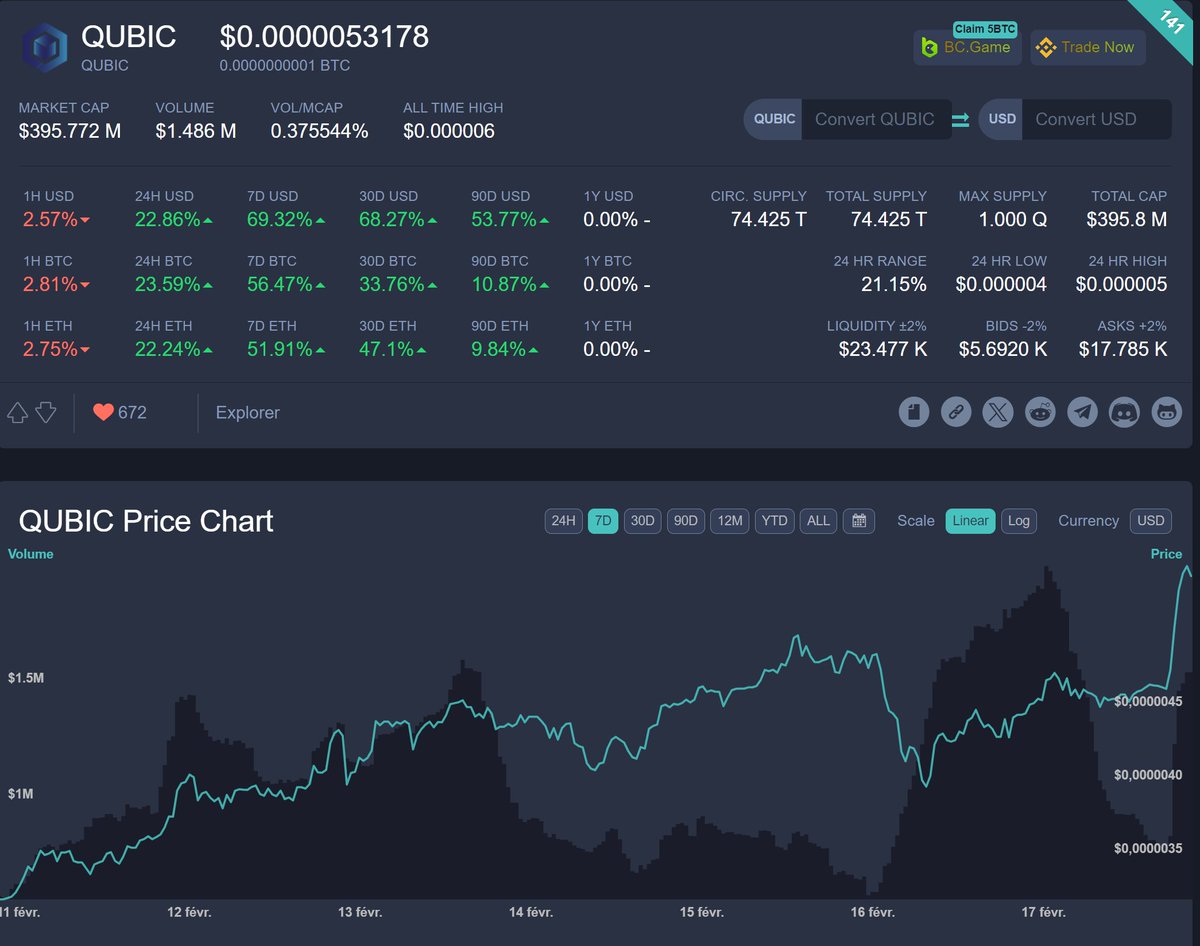The width and height of the screenshot is (1200, 946).
Task: Open the calendar date range picker
Action: (859, 521)
